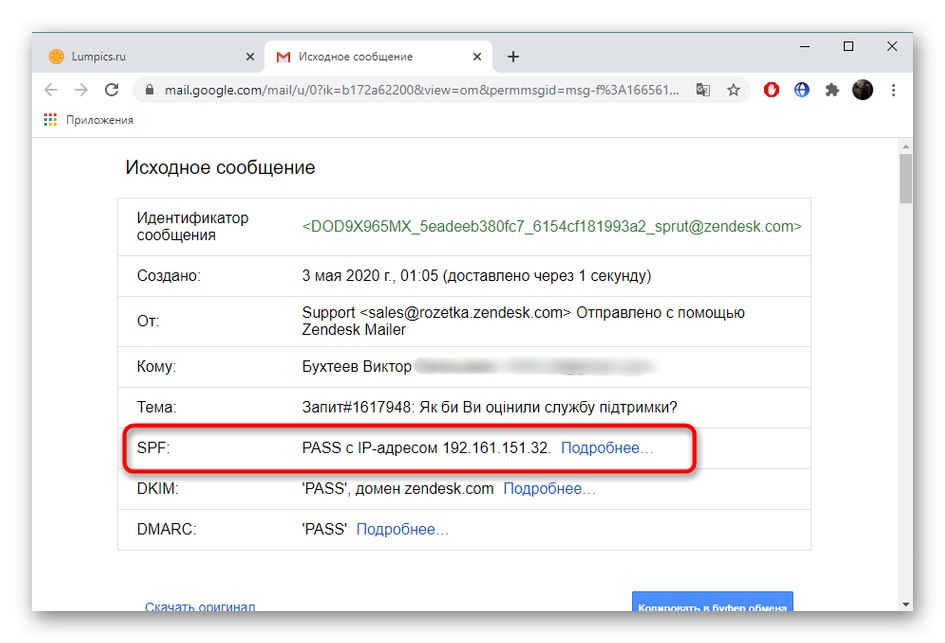Click Подробнее link in DMARC row
Viewport: 945px width, 643px height.
tap(402, 529)
